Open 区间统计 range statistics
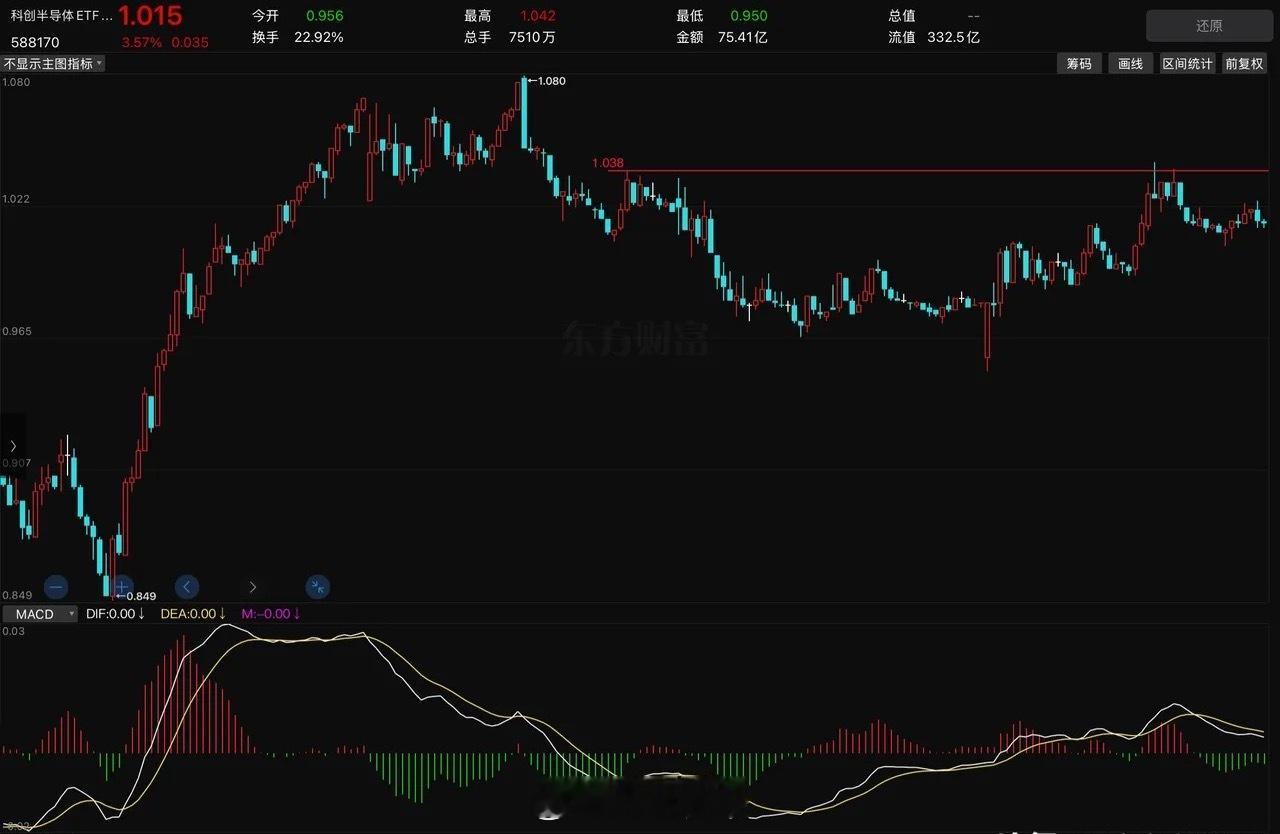Screen dimensions: 1280x834 click(1187, 63)
